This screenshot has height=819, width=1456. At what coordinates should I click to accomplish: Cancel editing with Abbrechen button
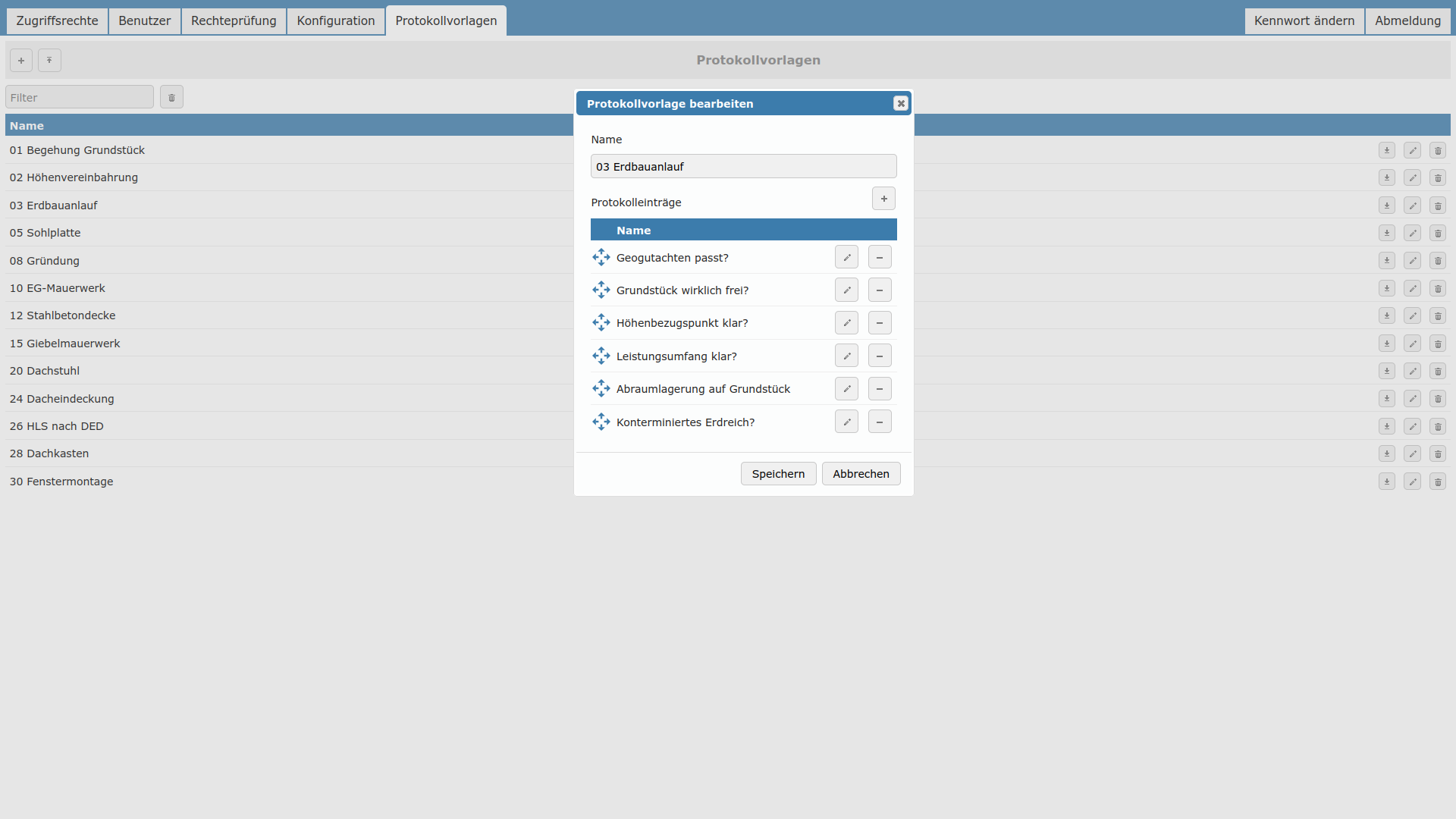pyautogui.click(x=861, y=474)
